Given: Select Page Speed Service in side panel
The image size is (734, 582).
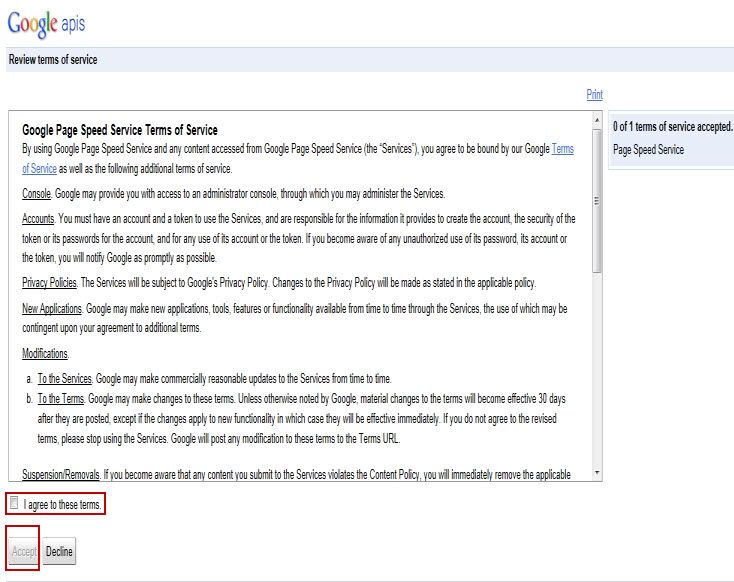Looking at the screenshot, I should click(648, 150).
